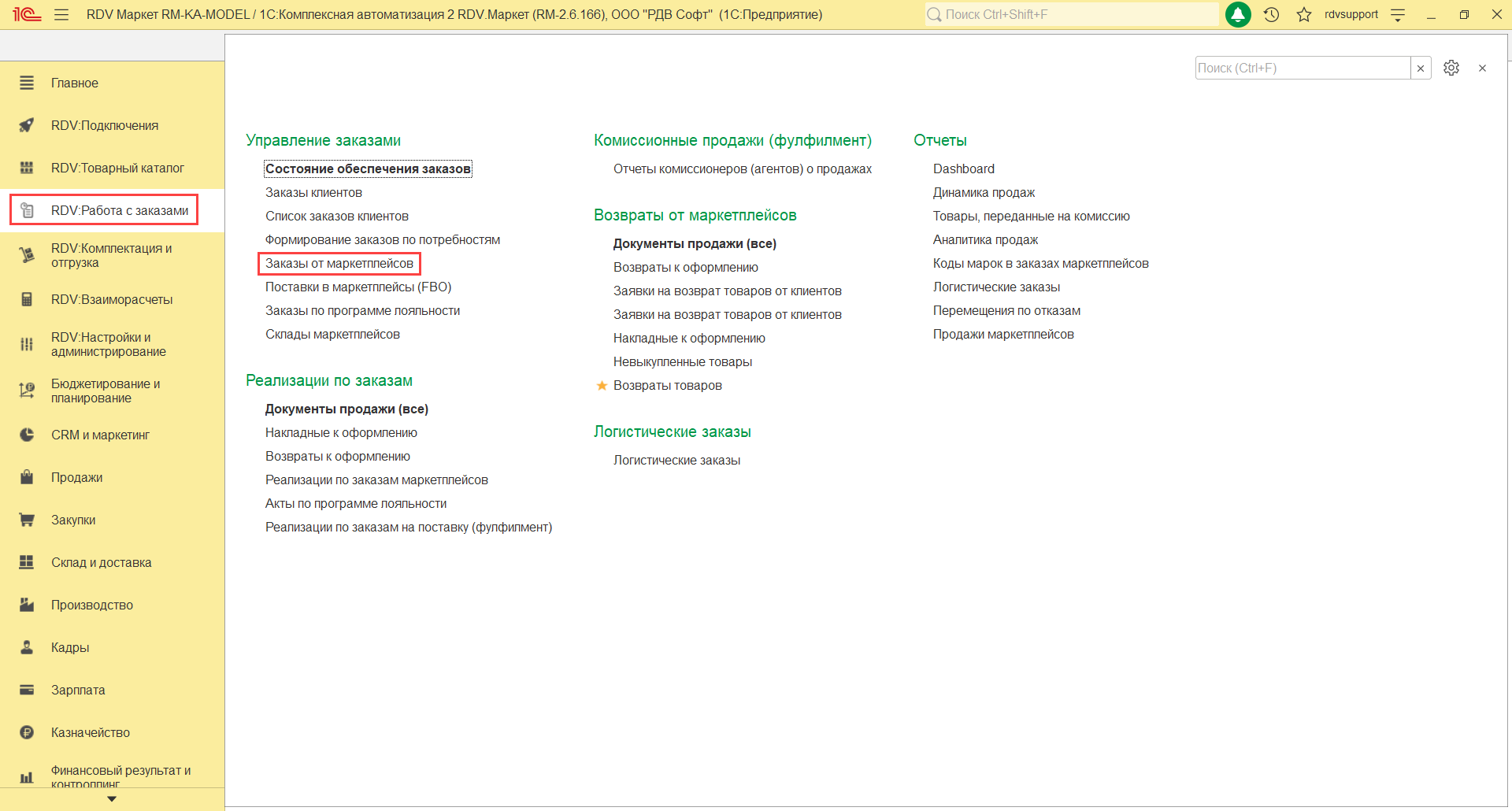Click the Зарплата card icon
Screen dimensions: 1512x811
pos(27,690)
